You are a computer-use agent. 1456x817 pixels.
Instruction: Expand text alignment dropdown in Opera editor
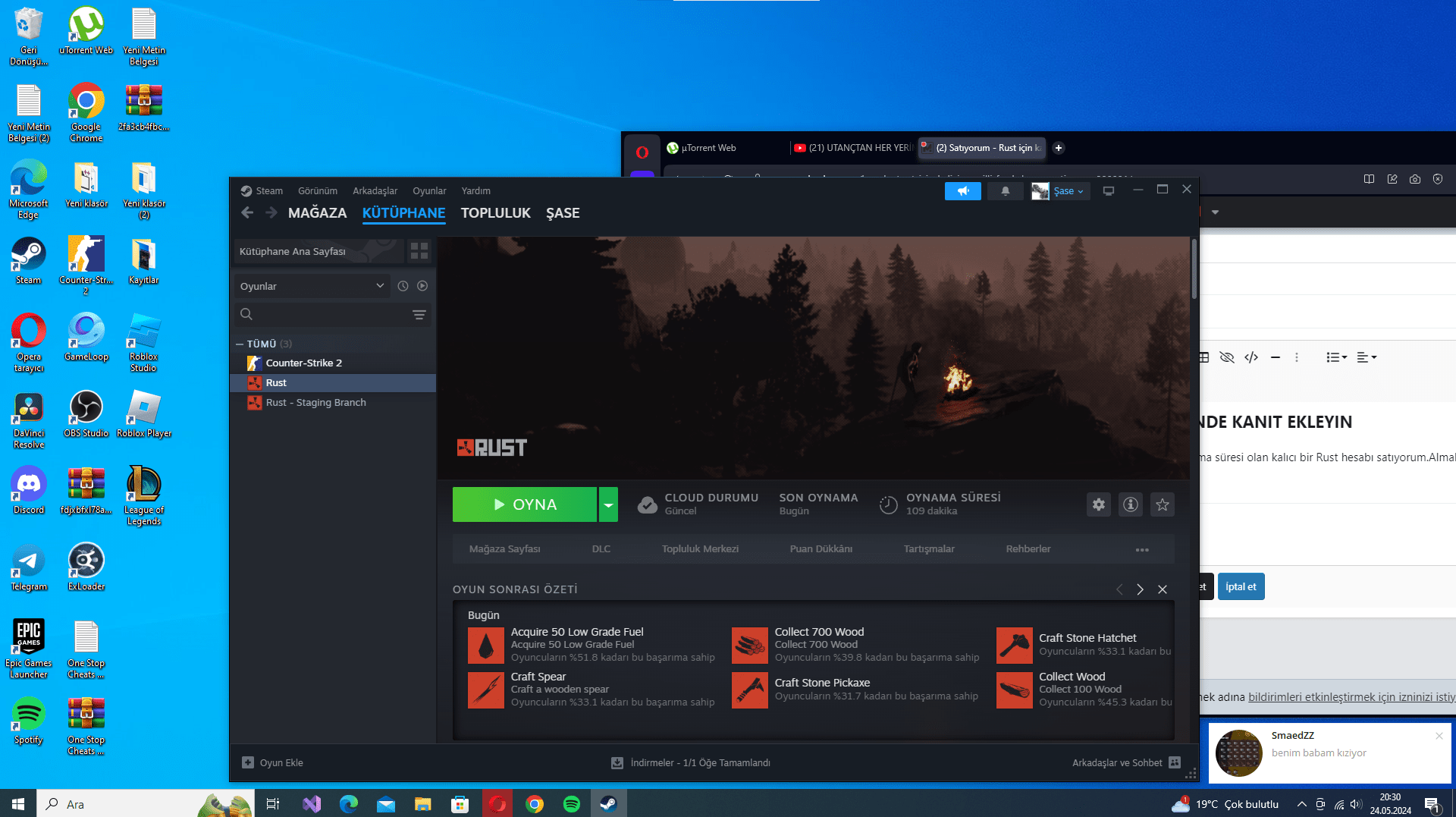(1367, 357)
